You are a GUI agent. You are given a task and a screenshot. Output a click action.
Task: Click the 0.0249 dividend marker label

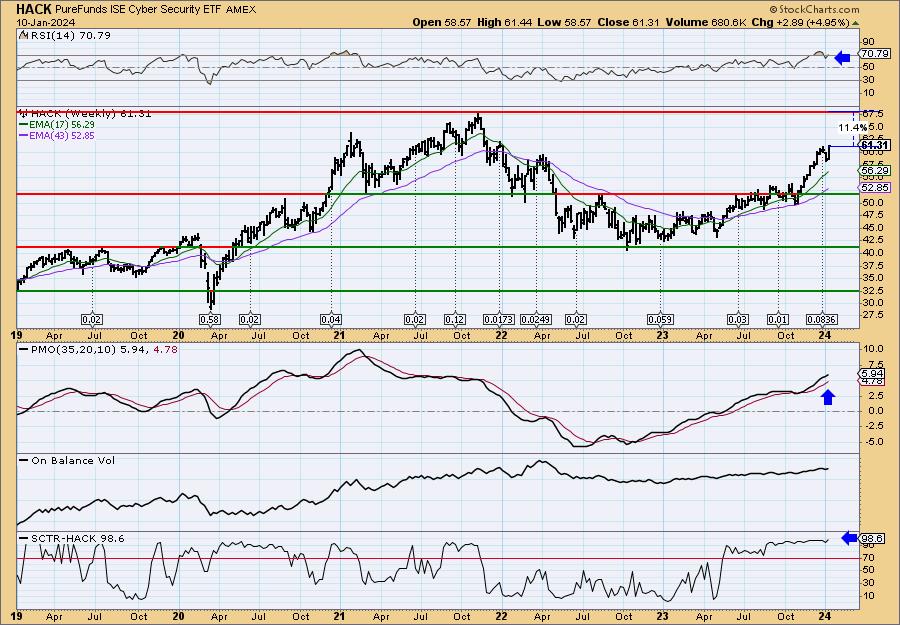point(536,319)
